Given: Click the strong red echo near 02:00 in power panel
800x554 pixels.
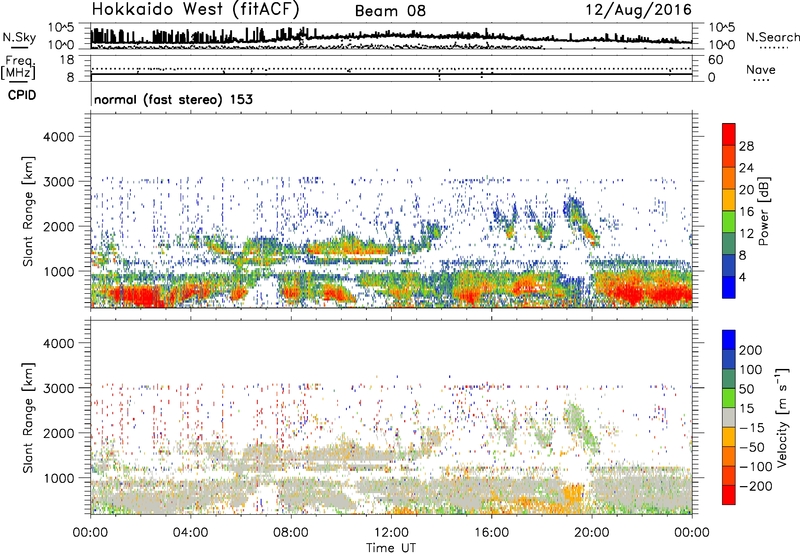Looking at the screenshot, I should click(x=137, y=296).
